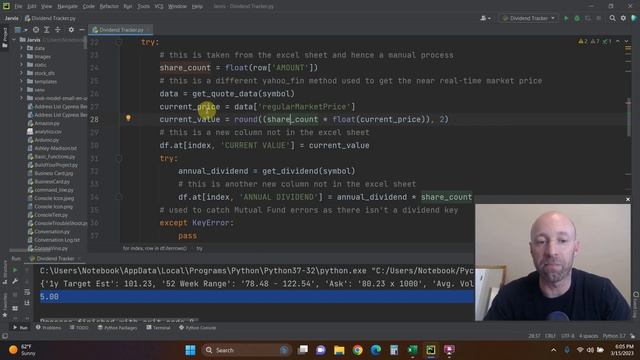Select opened file target icon in Project panel

[x=36, y=30]
